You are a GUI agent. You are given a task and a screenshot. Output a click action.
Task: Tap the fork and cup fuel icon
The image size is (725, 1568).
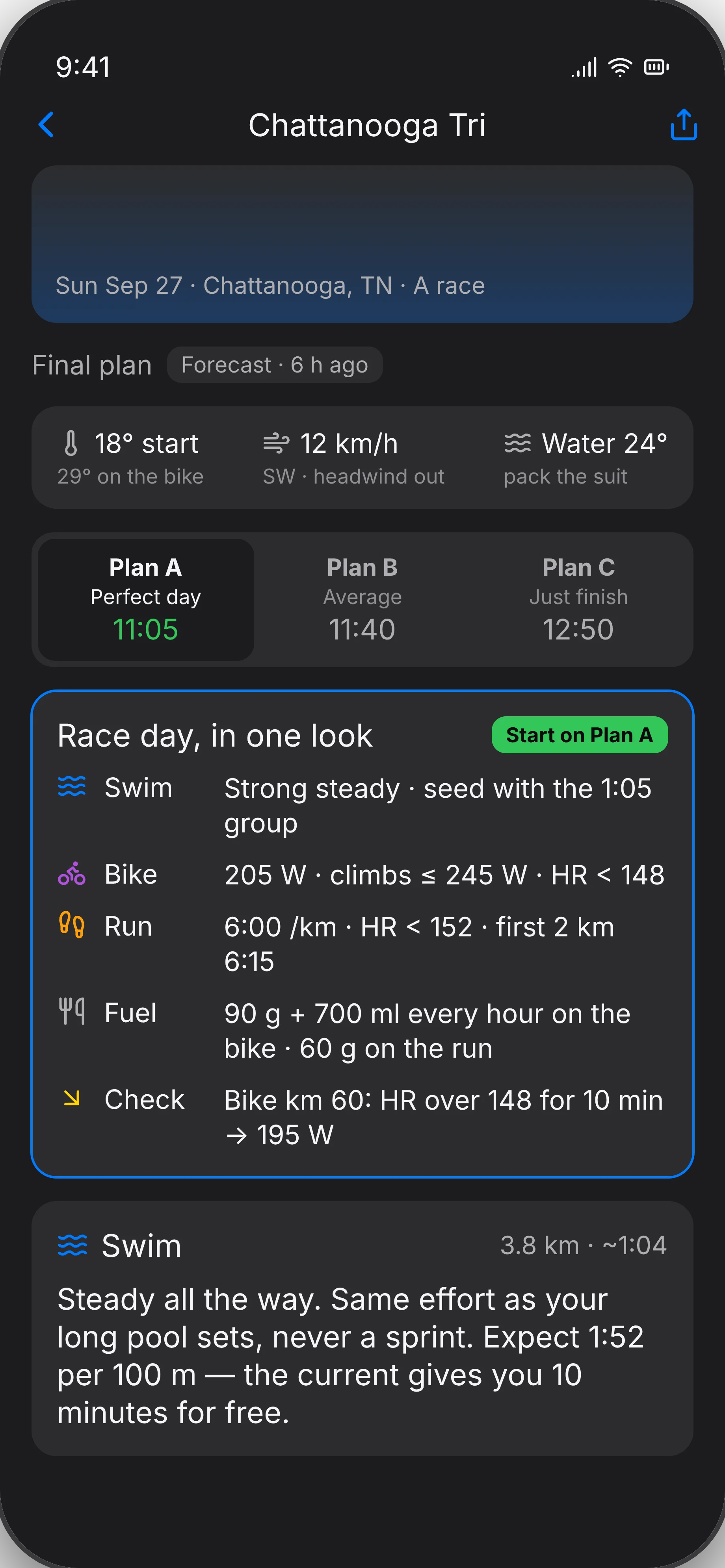pyautogui.click(x=72, y=1012)
